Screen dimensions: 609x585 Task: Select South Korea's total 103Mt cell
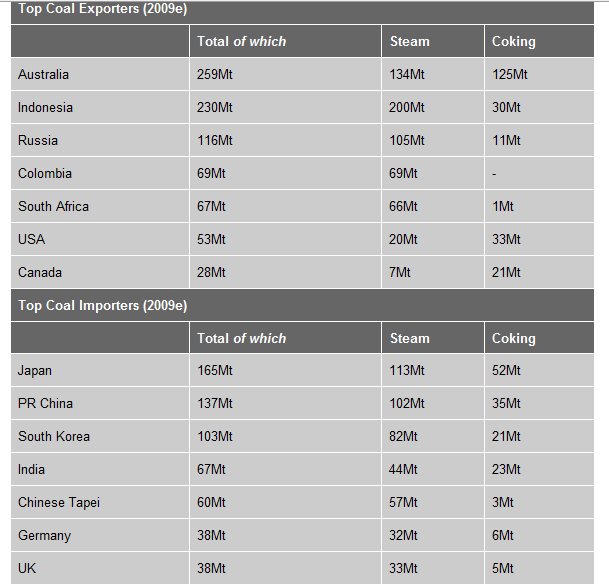click(285, 436)
